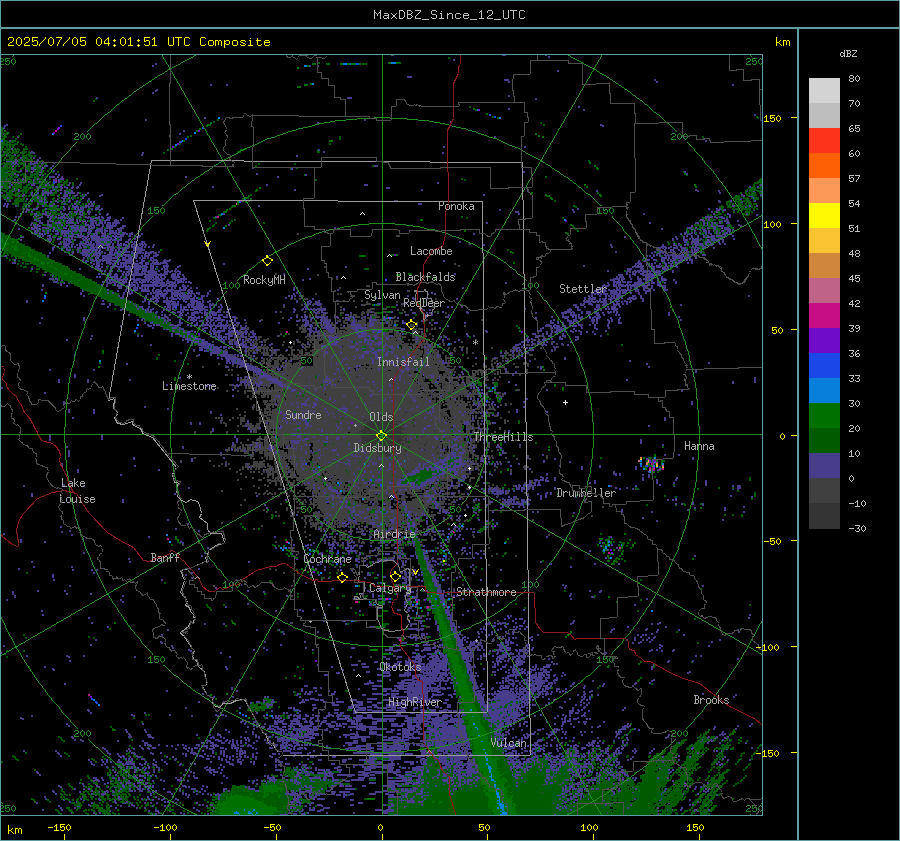Click the Lake Louise label
Viewport: 900px width, 841px height.
click(x=77, y=491)
